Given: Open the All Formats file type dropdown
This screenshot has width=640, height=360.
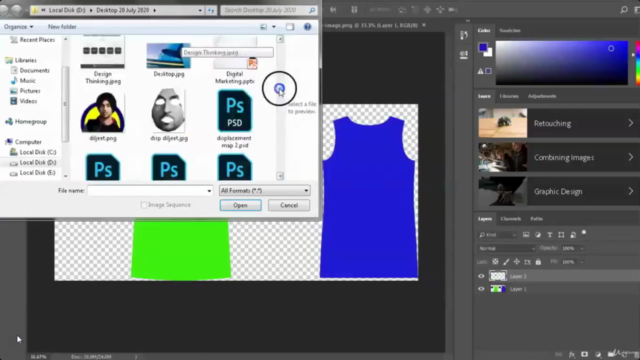Looking at the screenshot, I should coord(265,191).
